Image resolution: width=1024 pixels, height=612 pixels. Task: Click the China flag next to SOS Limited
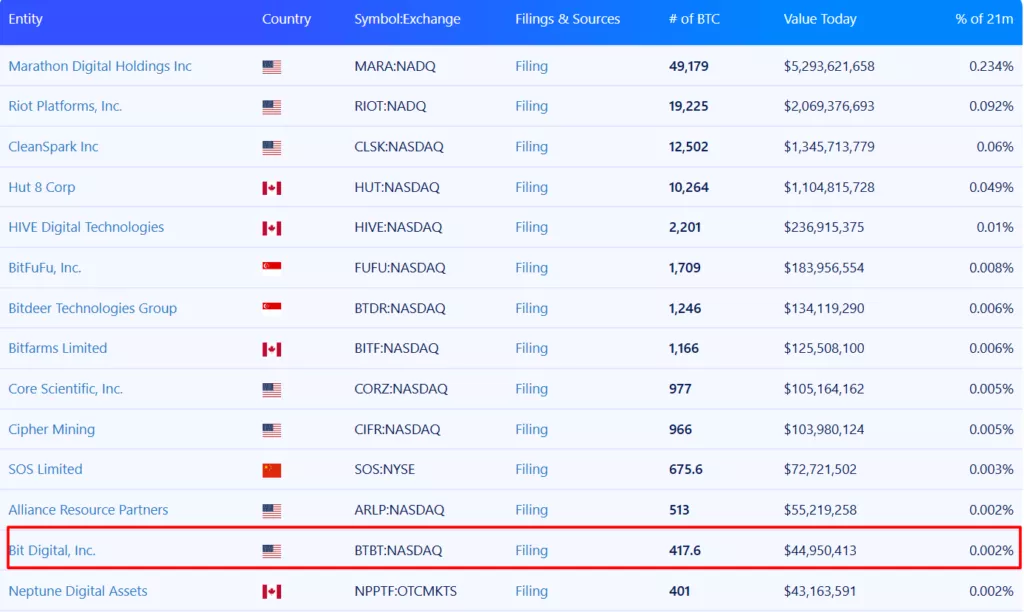coord(271,470)
